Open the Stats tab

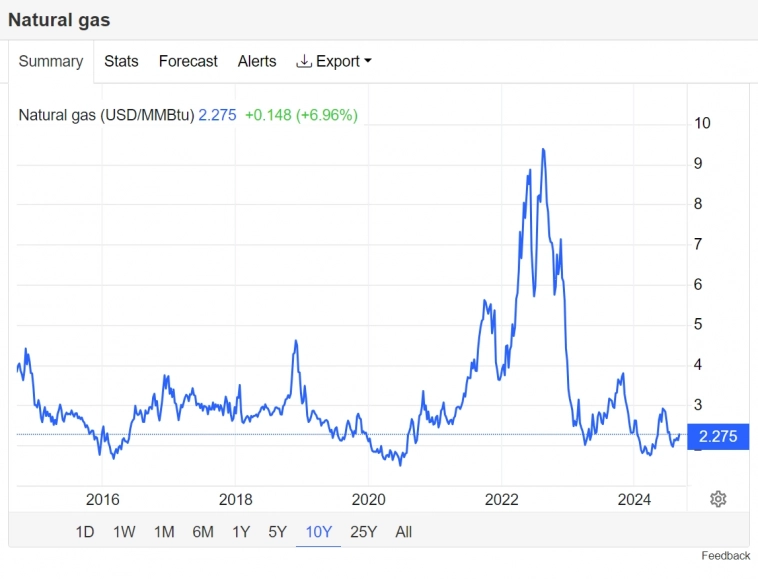pyautogui.click(x=121, y=61)
